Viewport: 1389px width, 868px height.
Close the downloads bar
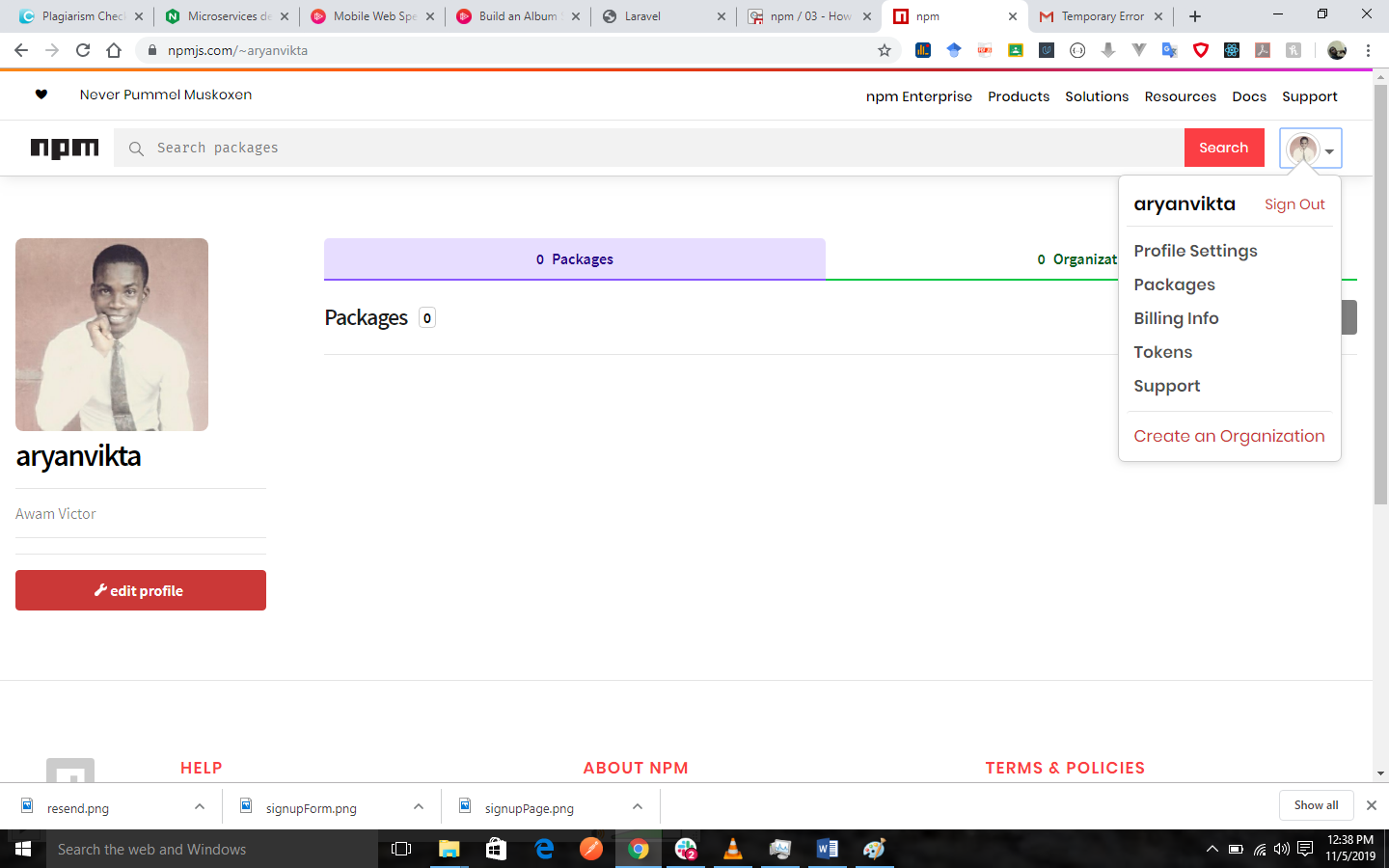(1371, 805)
